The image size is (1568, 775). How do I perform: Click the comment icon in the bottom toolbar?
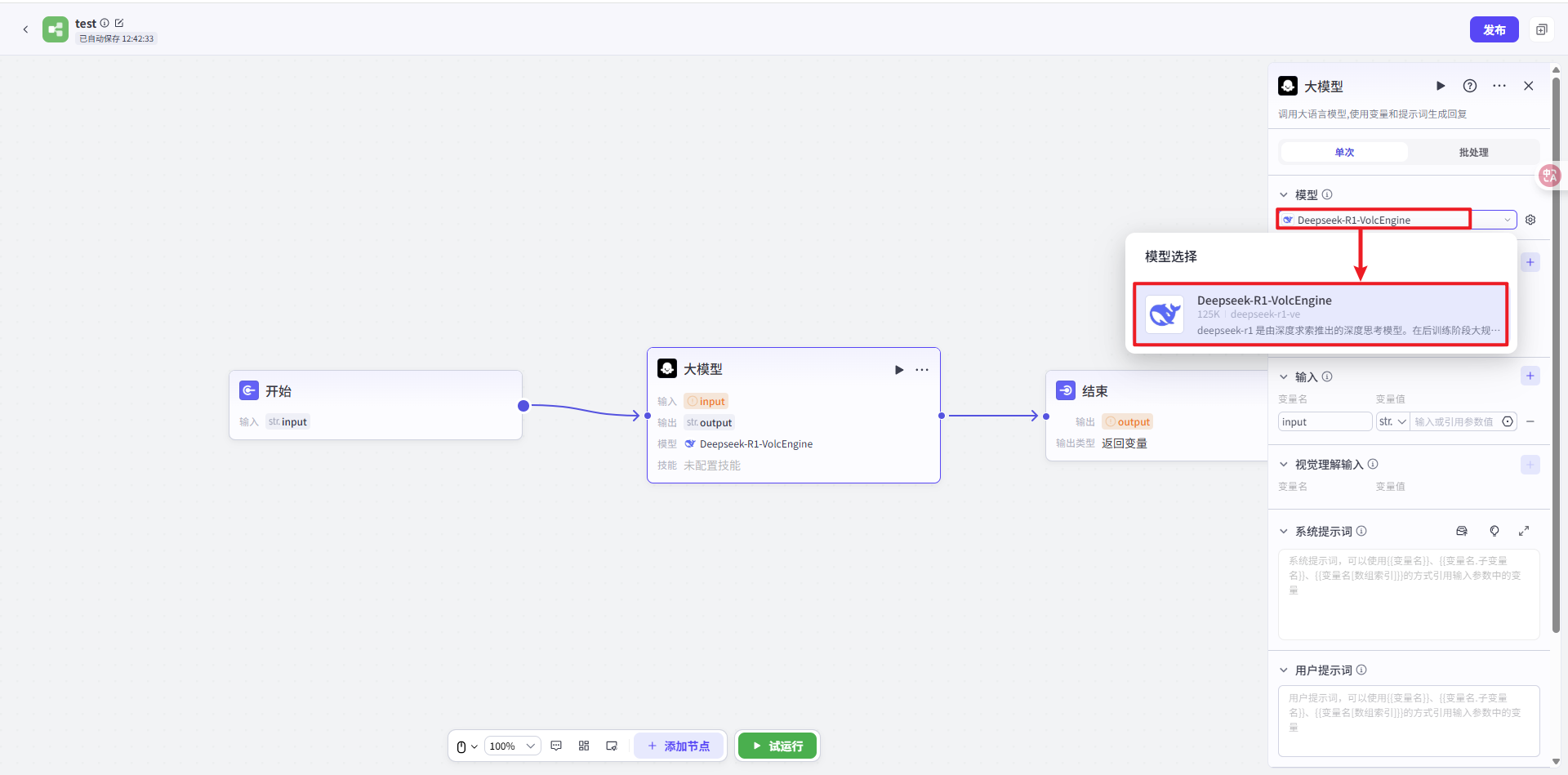556,746
